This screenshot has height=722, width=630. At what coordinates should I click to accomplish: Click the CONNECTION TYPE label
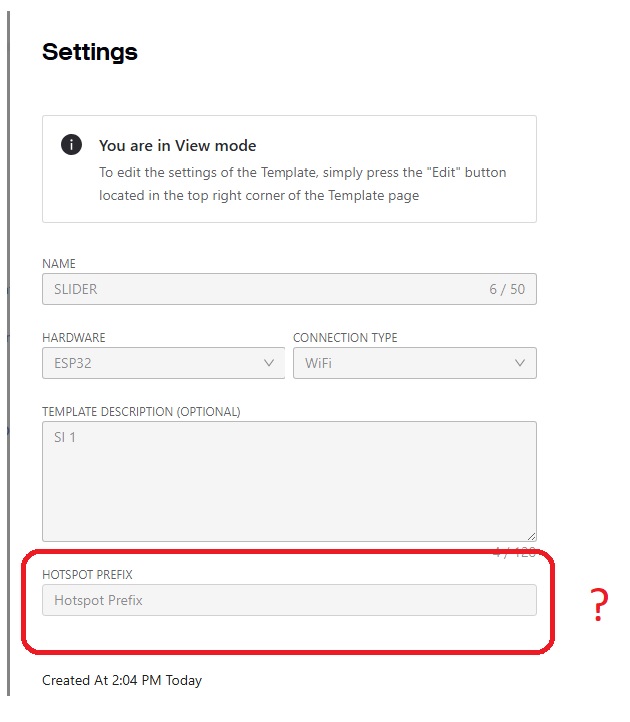click(x=345, y=338)
